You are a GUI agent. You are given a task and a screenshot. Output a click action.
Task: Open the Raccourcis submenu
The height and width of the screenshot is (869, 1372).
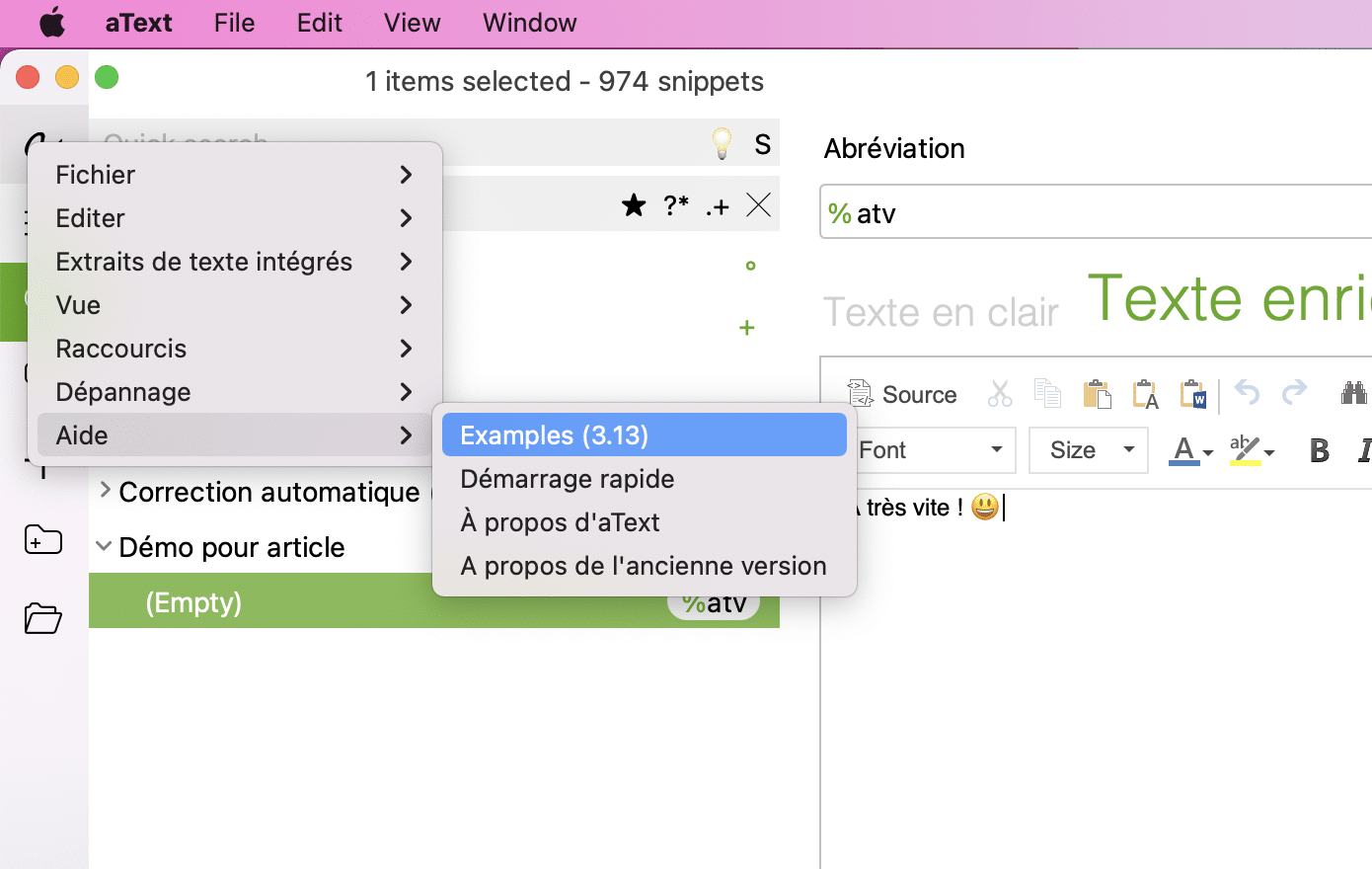(x=235, y=349)
